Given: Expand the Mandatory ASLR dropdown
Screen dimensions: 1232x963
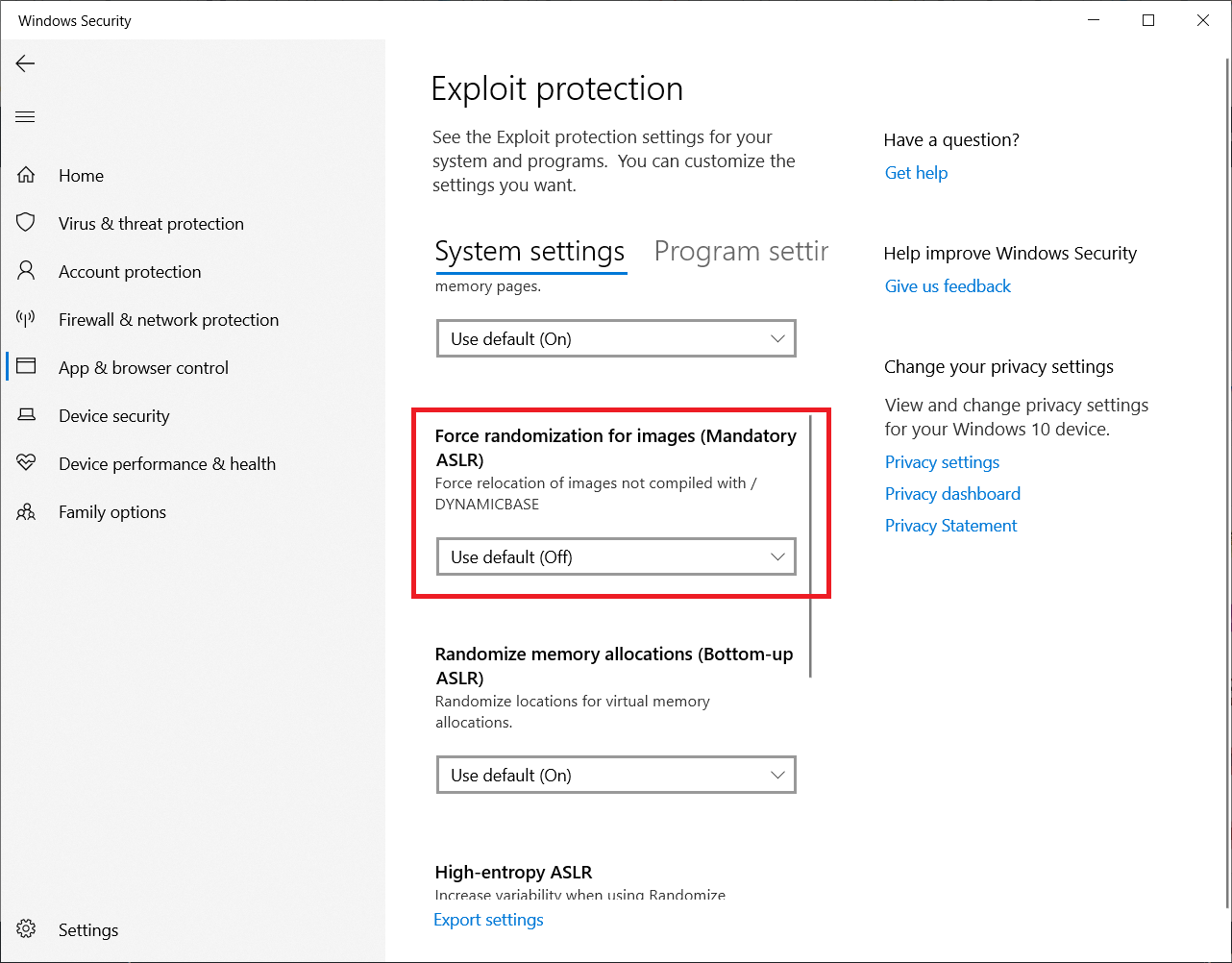Looking at the screenshot, I should 616,556.
